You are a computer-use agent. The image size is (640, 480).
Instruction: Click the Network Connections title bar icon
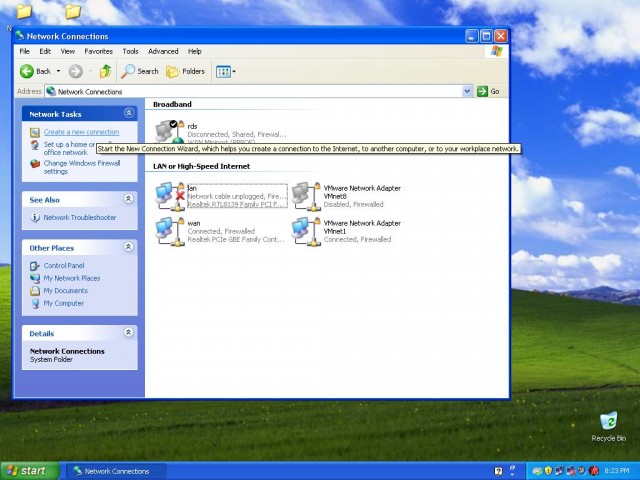click(20, 36)
